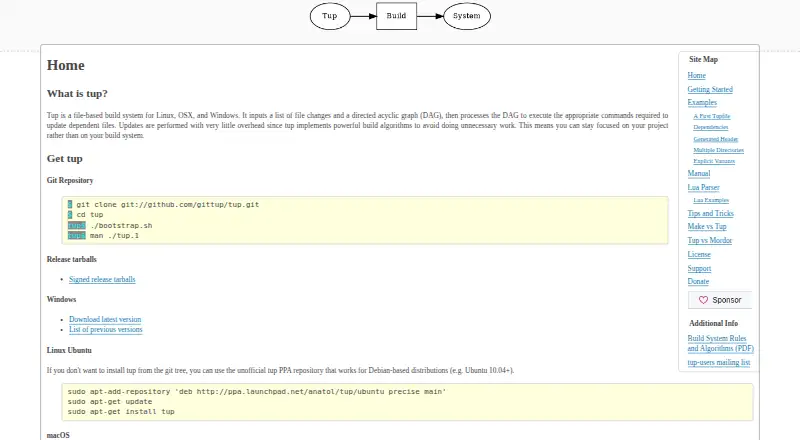Click the 'What is tup?' heading
Viewport: 800px width, 440px height.
tap(77, 93)
